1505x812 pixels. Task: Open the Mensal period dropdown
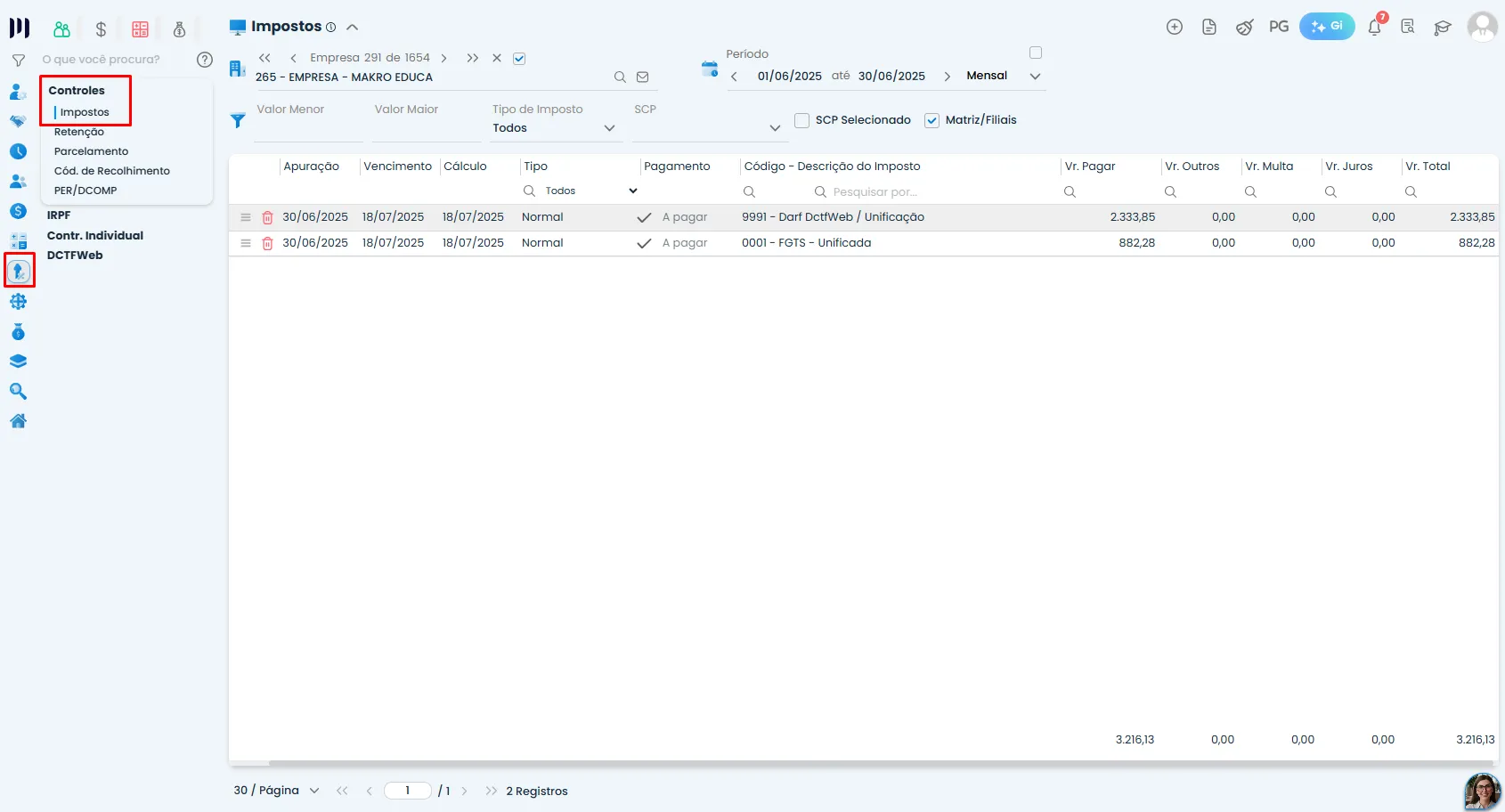[x=1005, y=76]
